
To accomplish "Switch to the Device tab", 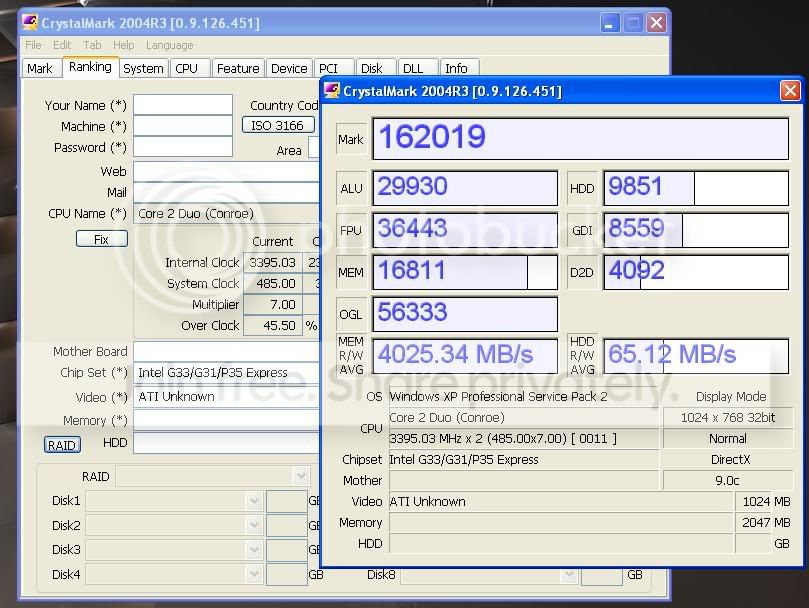I will pos(289,68).
